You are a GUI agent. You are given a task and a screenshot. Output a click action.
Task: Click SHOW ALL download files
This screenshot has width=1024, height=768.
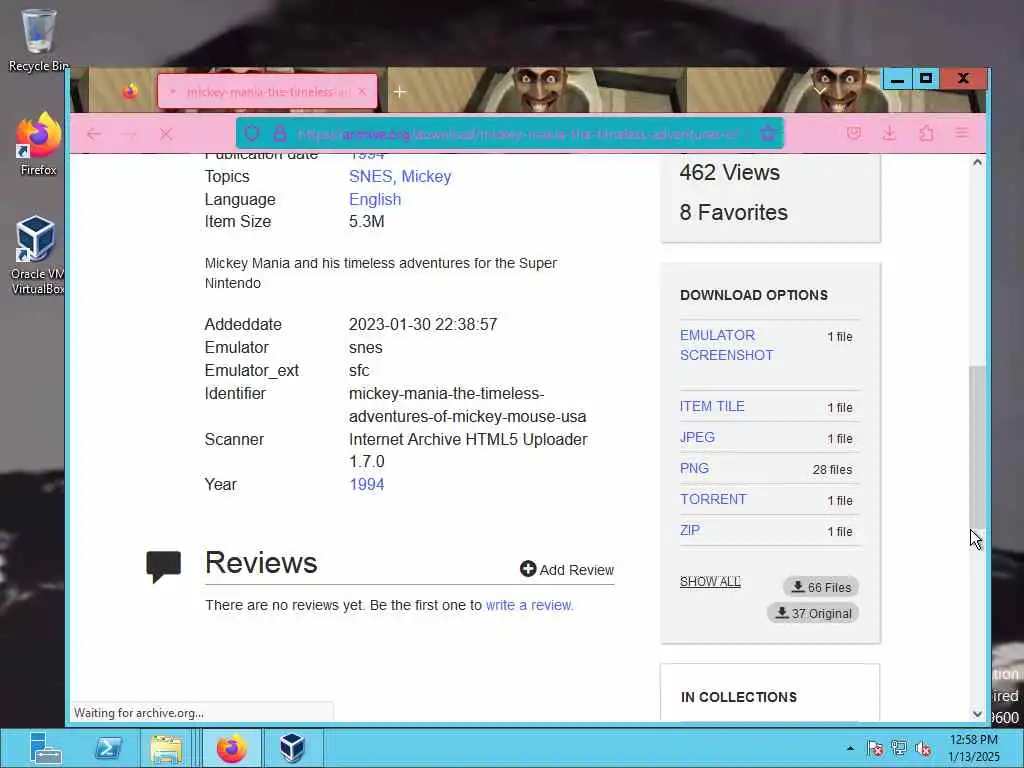click(710, 582)
